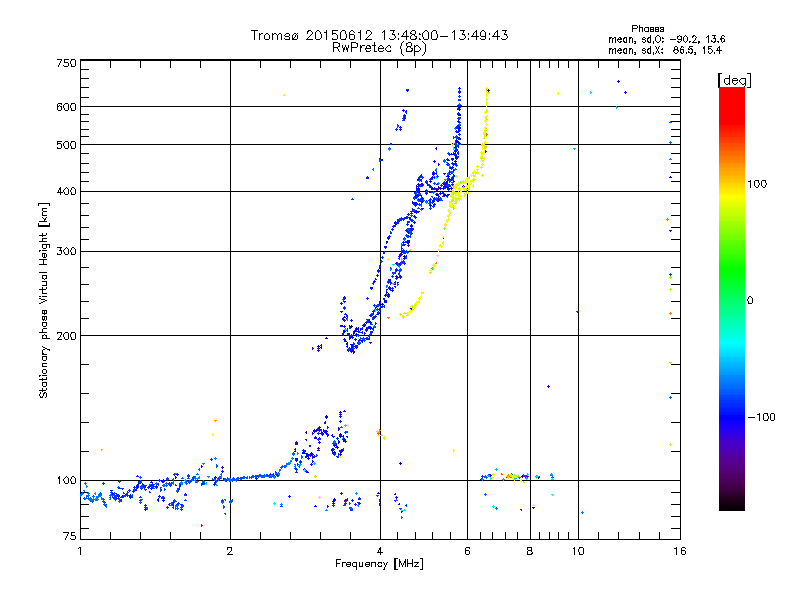Click the y-axis tick label '400'
Viewport: 800px width, 600px height.
pos(66,191)
